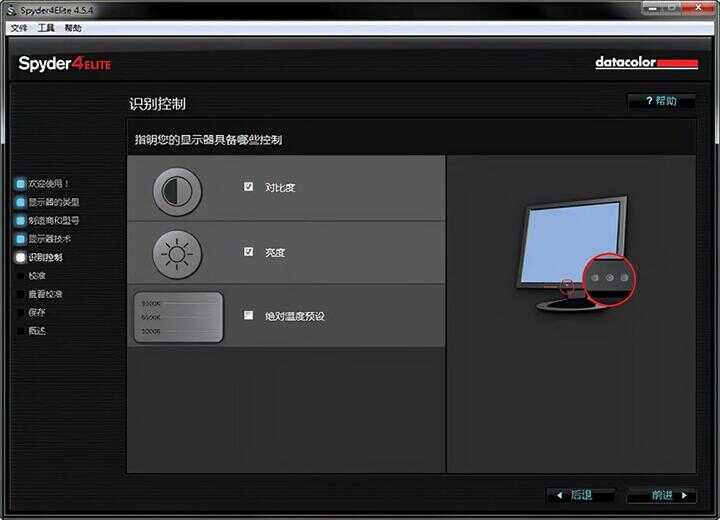Click the color temperature presets panel image
Viewport: 720px width, 520px height.
click(x=179, y=317)
